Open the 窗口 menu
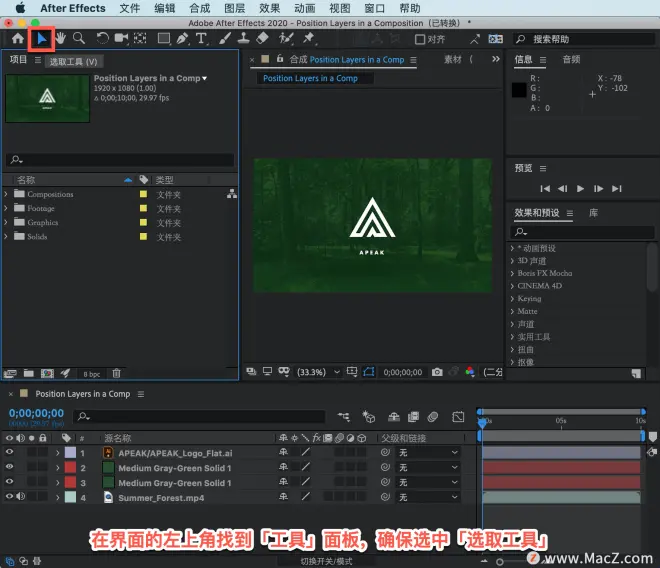The height and width of the screenshot is (568, 660). (374, 8)
